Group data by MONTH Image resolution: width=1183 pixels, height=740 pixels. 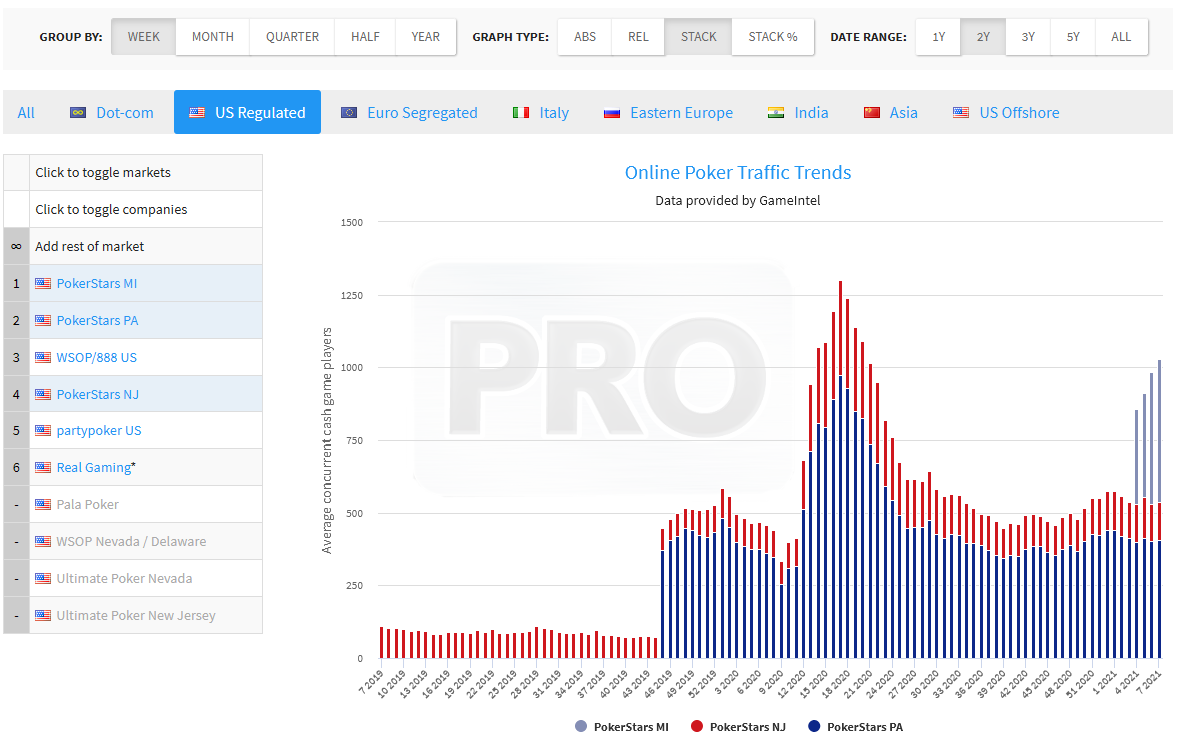coord(213,37)
